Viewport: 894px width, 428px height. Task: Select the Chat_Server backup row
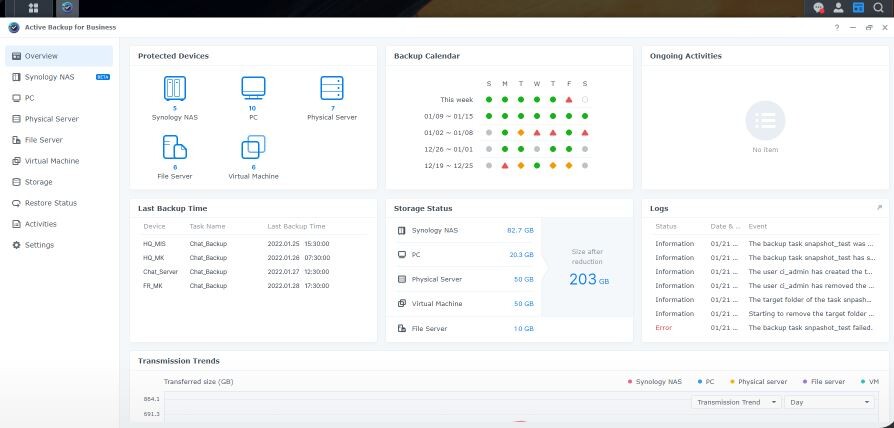point(253,272)
